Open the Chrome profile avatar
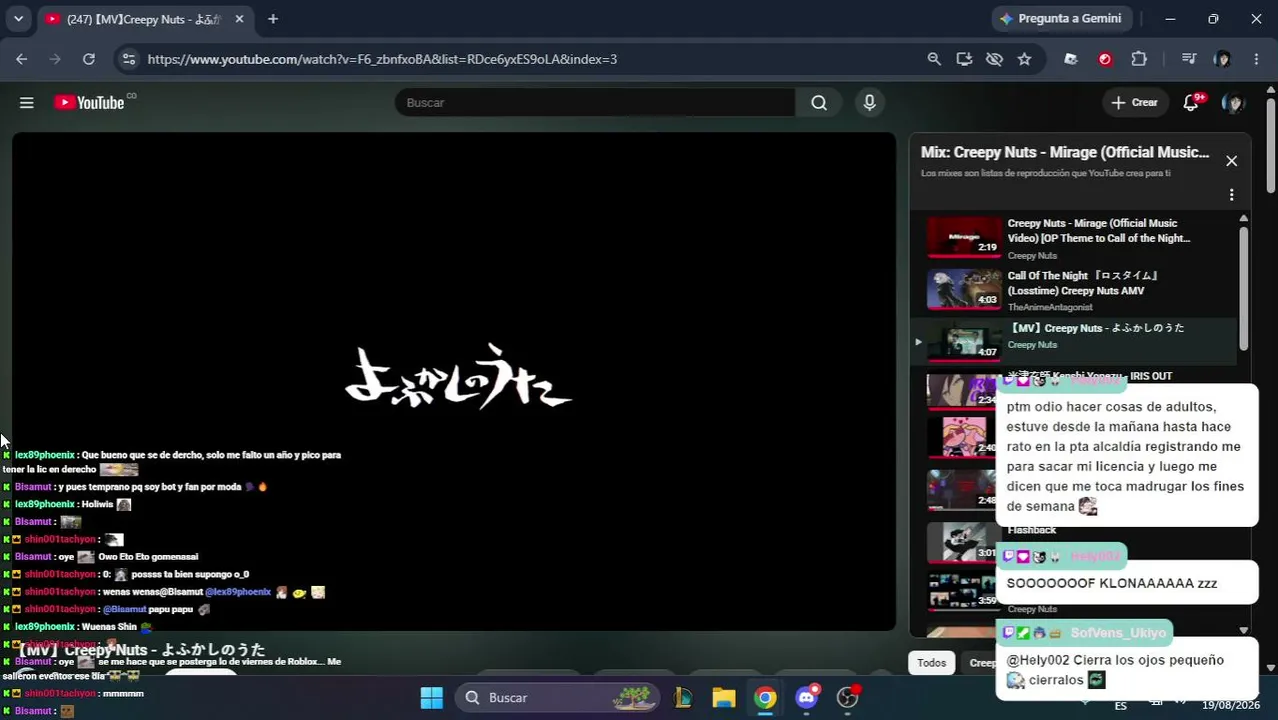The height and width of the screenshot is (720, 1278). [1222, 59]
